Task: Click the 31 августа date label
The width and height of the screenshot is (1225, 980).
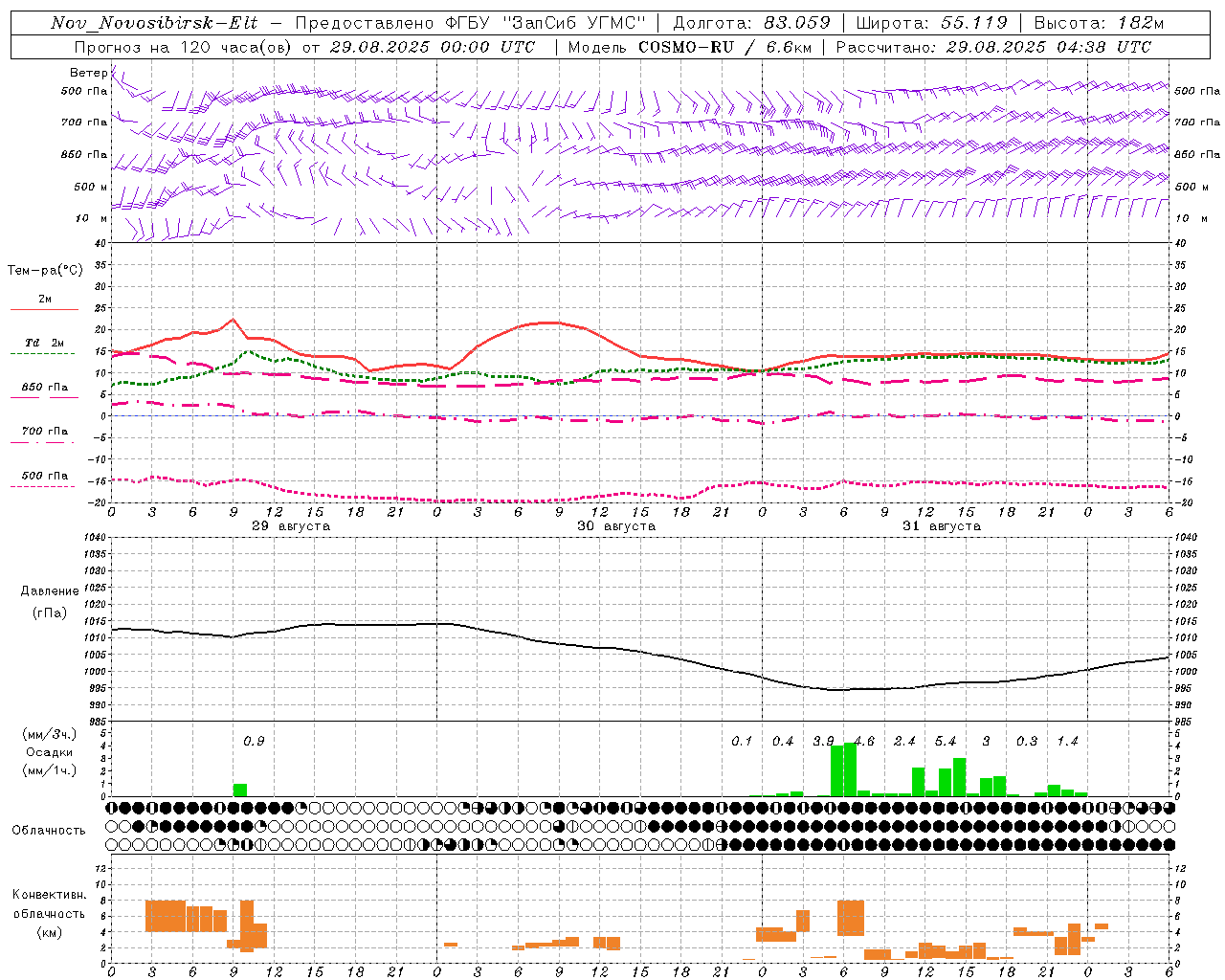Action: 942,526
